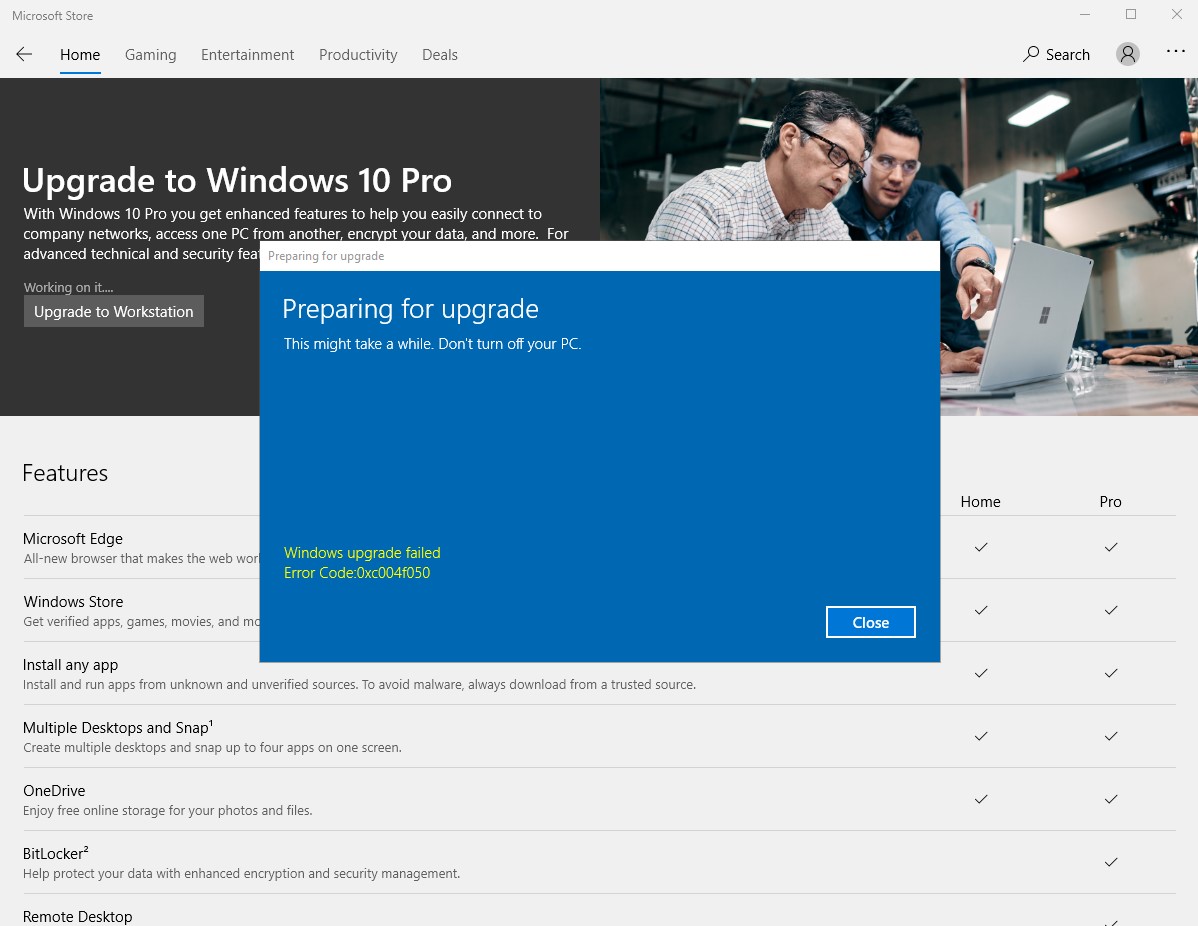Click Pro checkmark for Windows Store
Image resolution: width=1198 pixels, height=926 pixels.
click(x=1111, y=610)
